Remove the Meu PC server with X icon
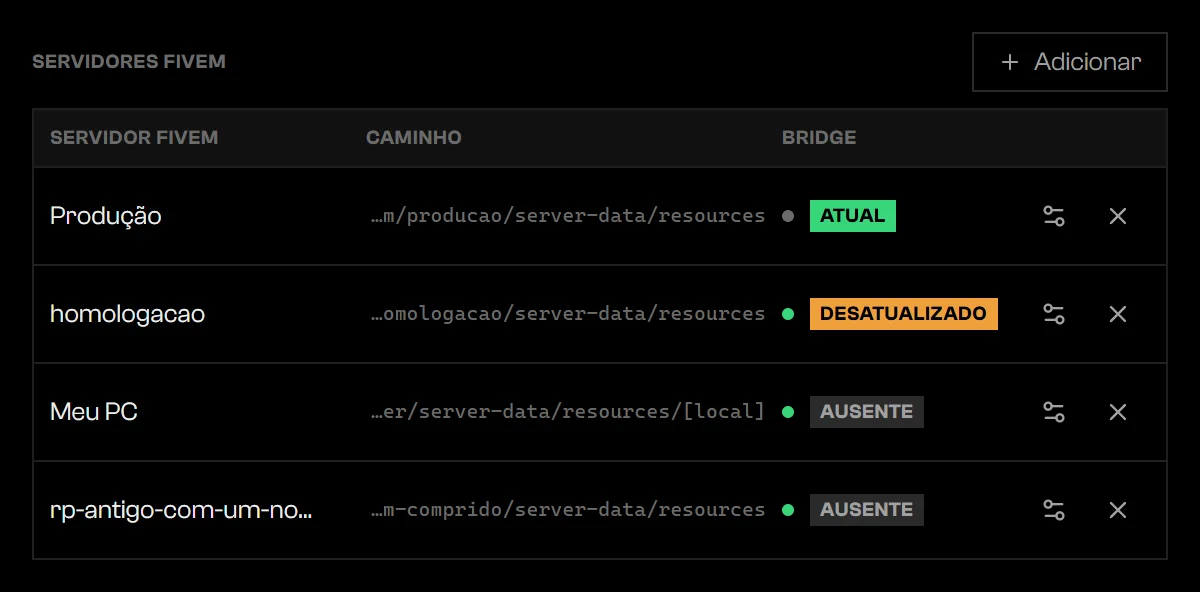The height and width of the screenshot is (592, 1200). click(1118, 412)
